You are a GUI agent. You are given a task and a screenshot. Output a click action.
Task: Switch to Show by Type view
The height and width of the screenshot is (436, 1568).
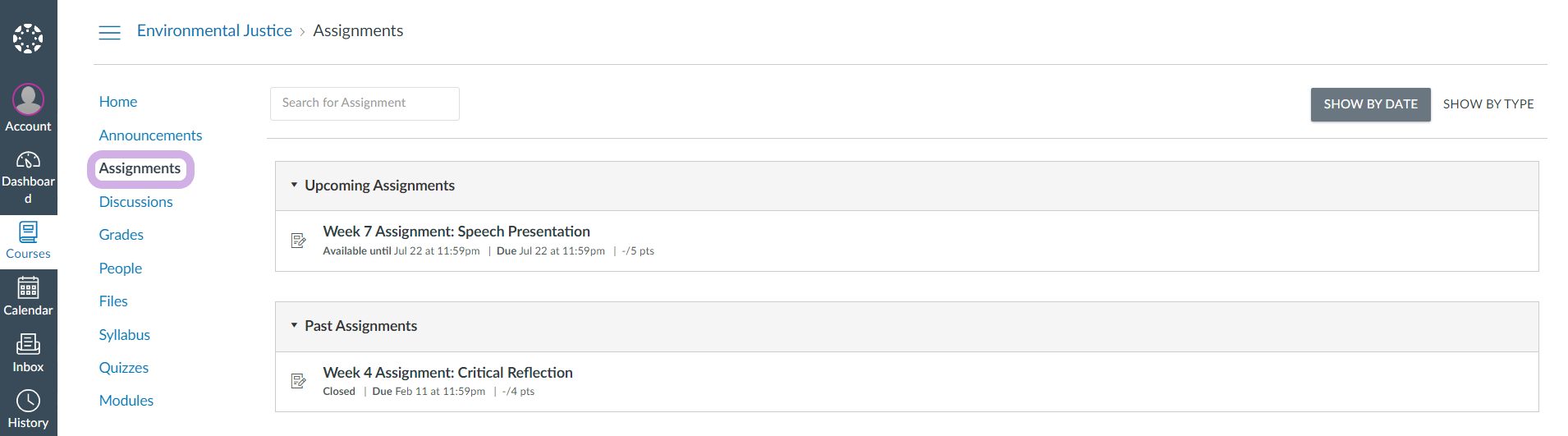click(1488, 104)
